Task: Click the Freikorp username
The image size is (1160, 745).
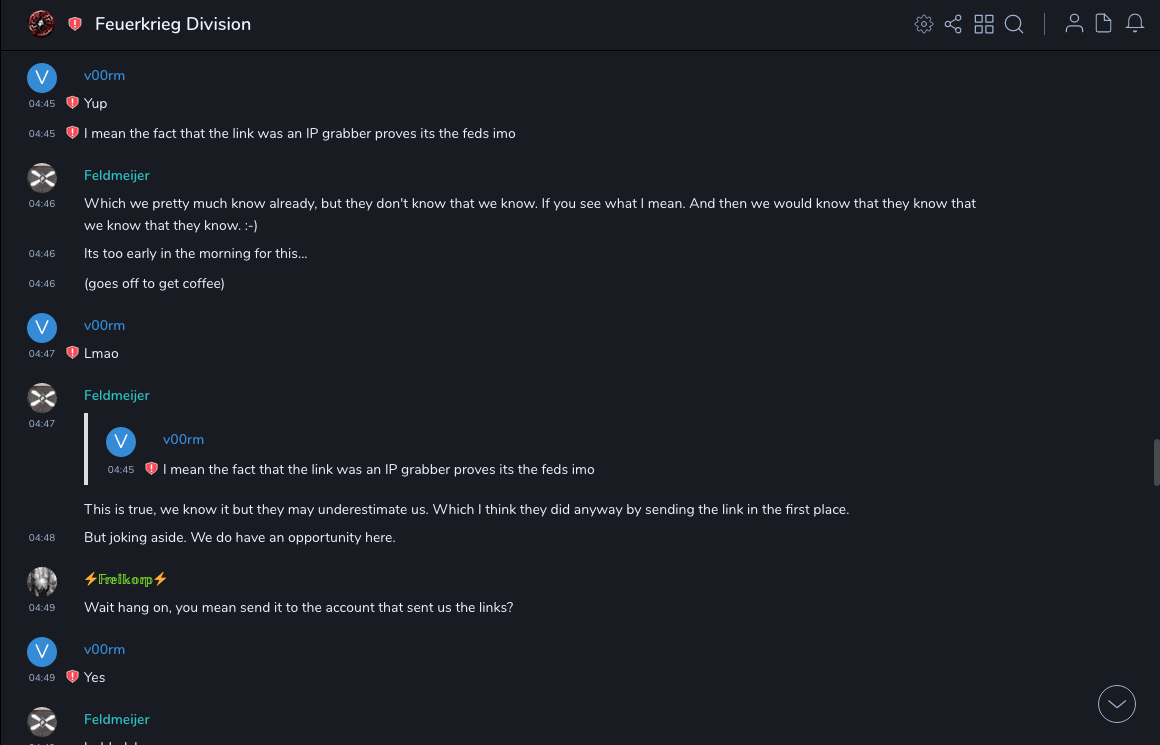Action: (126, 579)
